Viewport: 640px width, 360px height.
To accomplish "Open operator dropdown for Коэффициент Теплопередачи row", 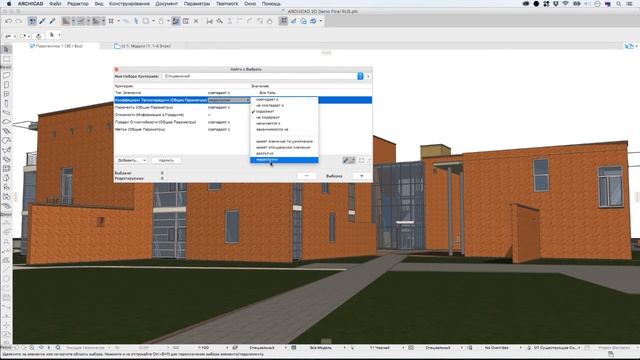I will 229,100.
